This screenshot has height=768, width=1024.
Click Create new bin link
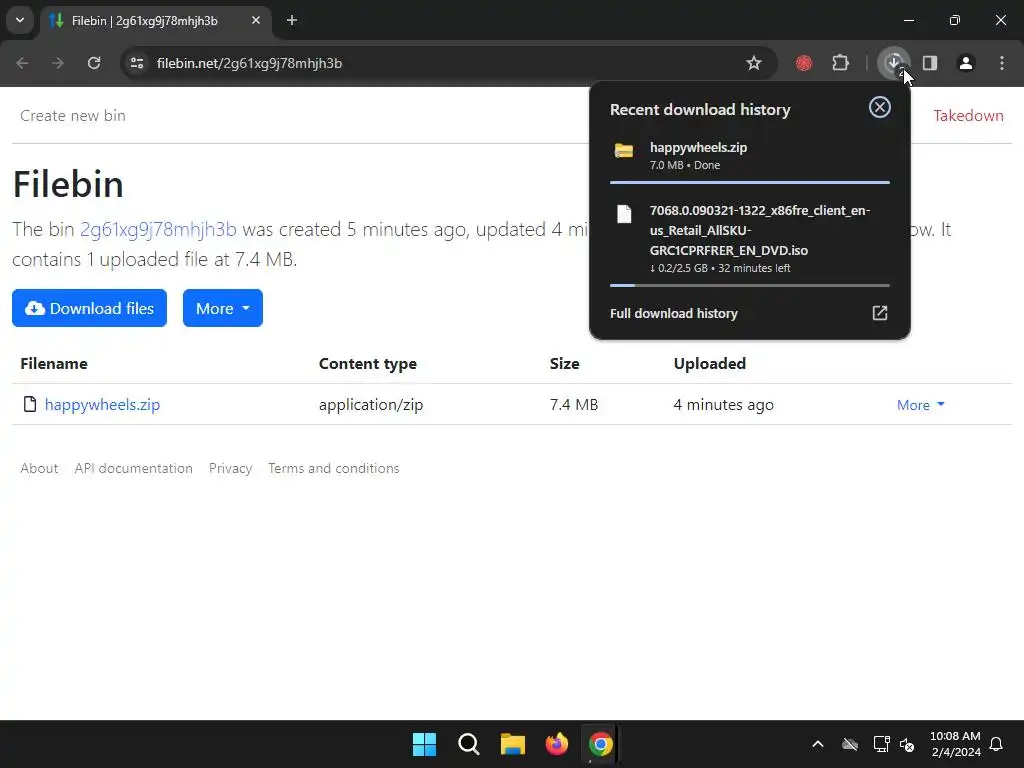click(x=72, y=116)
